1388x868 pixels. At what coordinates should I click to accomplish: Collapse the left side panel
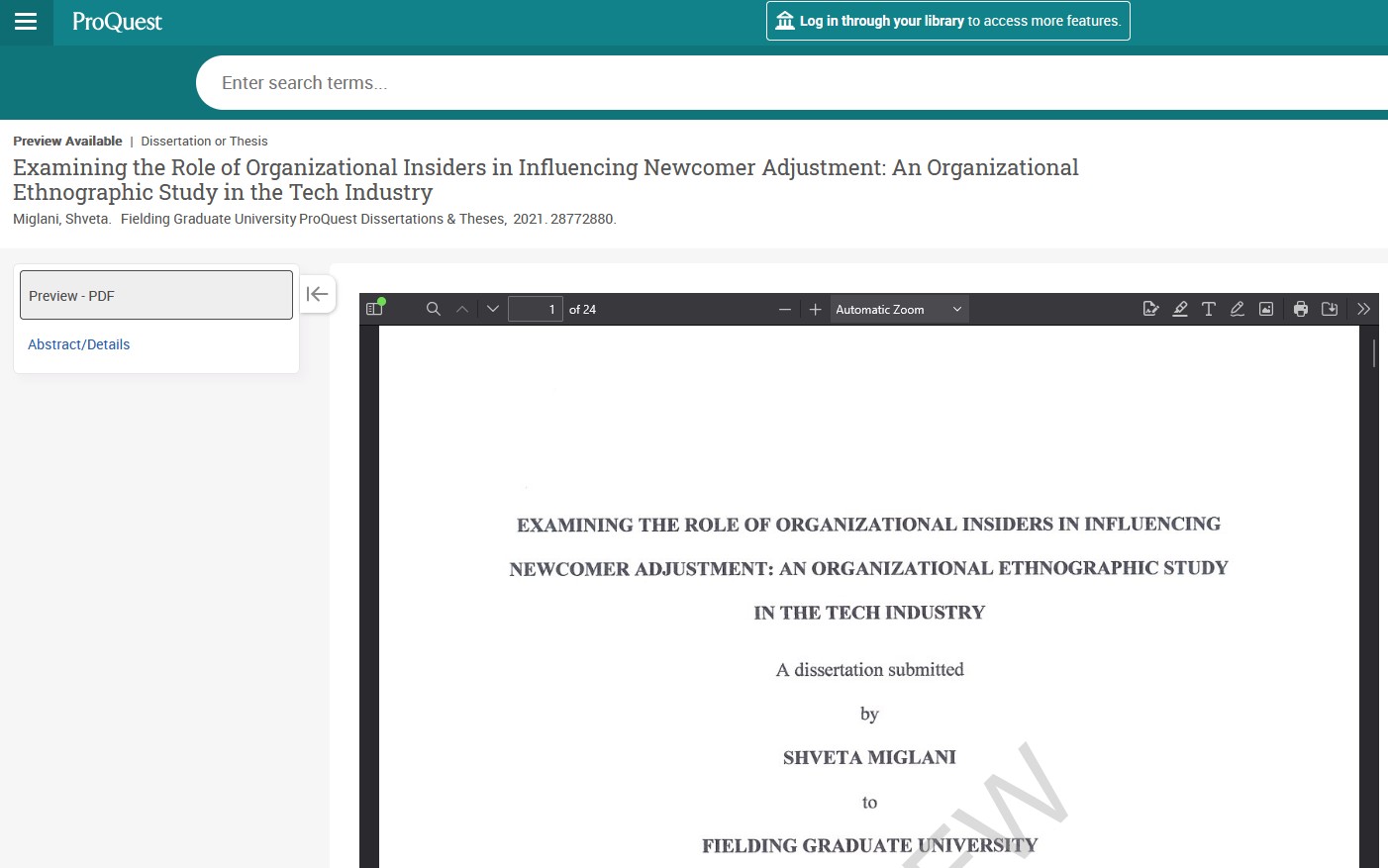click(318, 294)
